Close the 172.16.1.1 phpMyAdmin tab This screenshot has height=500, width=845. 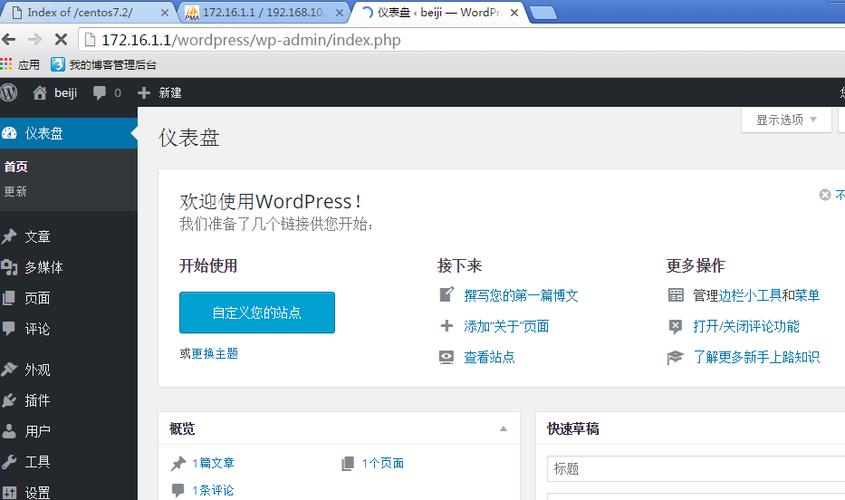(340, 12)
